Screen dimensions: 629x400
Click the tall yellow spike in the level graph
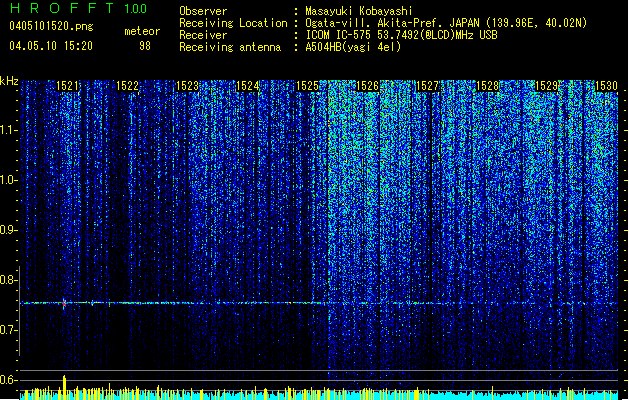click(x=64, y=387)
